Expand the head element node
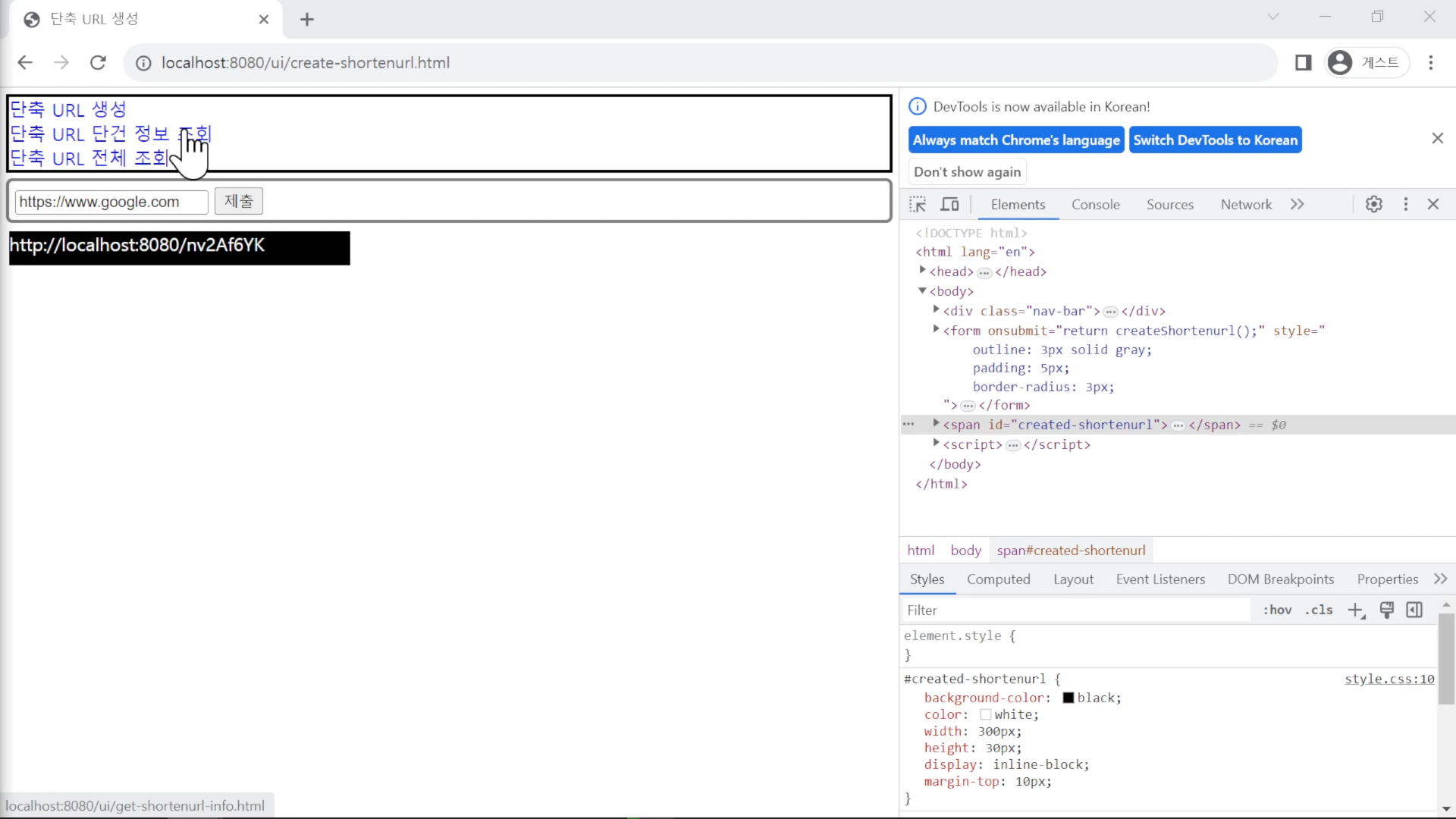1456x819 pixels. 922,270
